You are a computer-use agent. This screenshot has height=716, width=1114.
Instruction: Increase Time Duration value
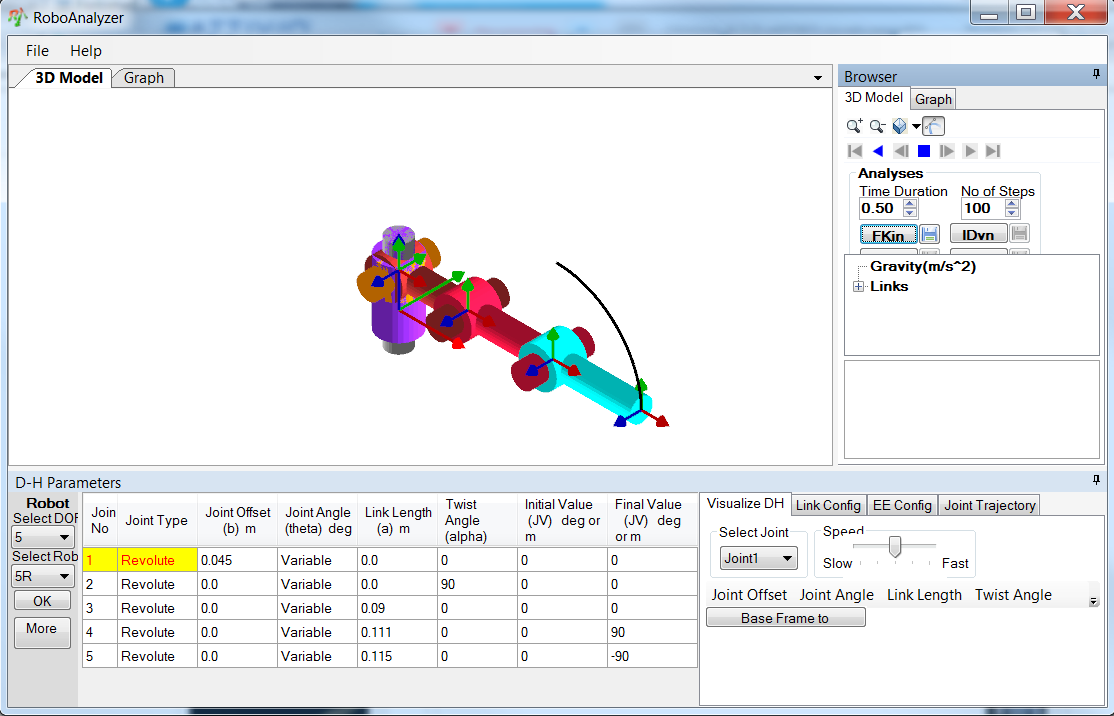tap(910, 204)
